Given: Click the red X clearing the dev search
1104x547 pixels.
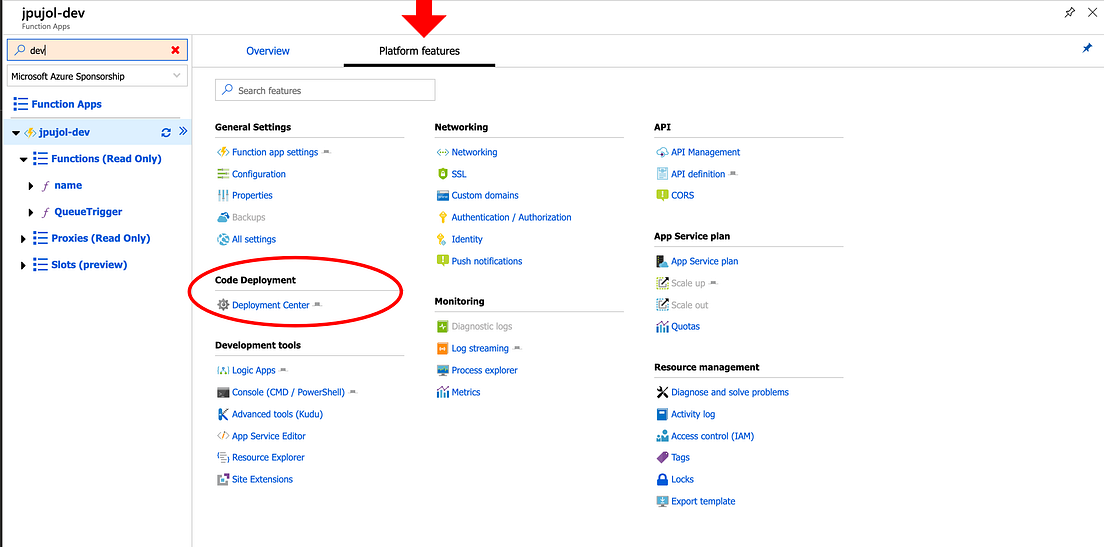Looking at the screenshot, I should [175, 50].
